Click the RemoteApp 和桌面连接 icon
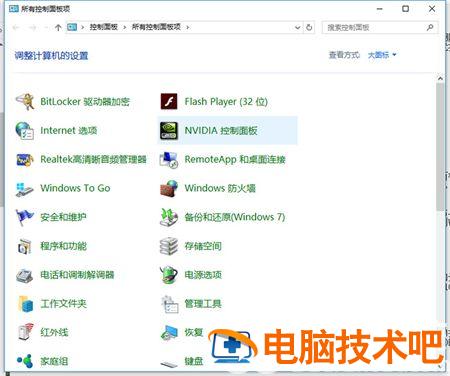This screenshot has width=450, height=376. (169, 159)
